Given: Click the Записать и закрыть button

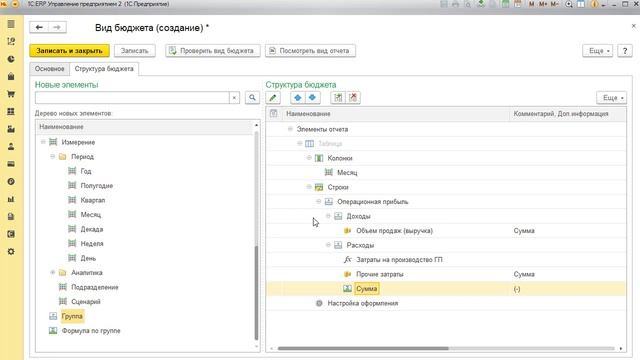Looking at the screenshot, I should click(69, 51).
